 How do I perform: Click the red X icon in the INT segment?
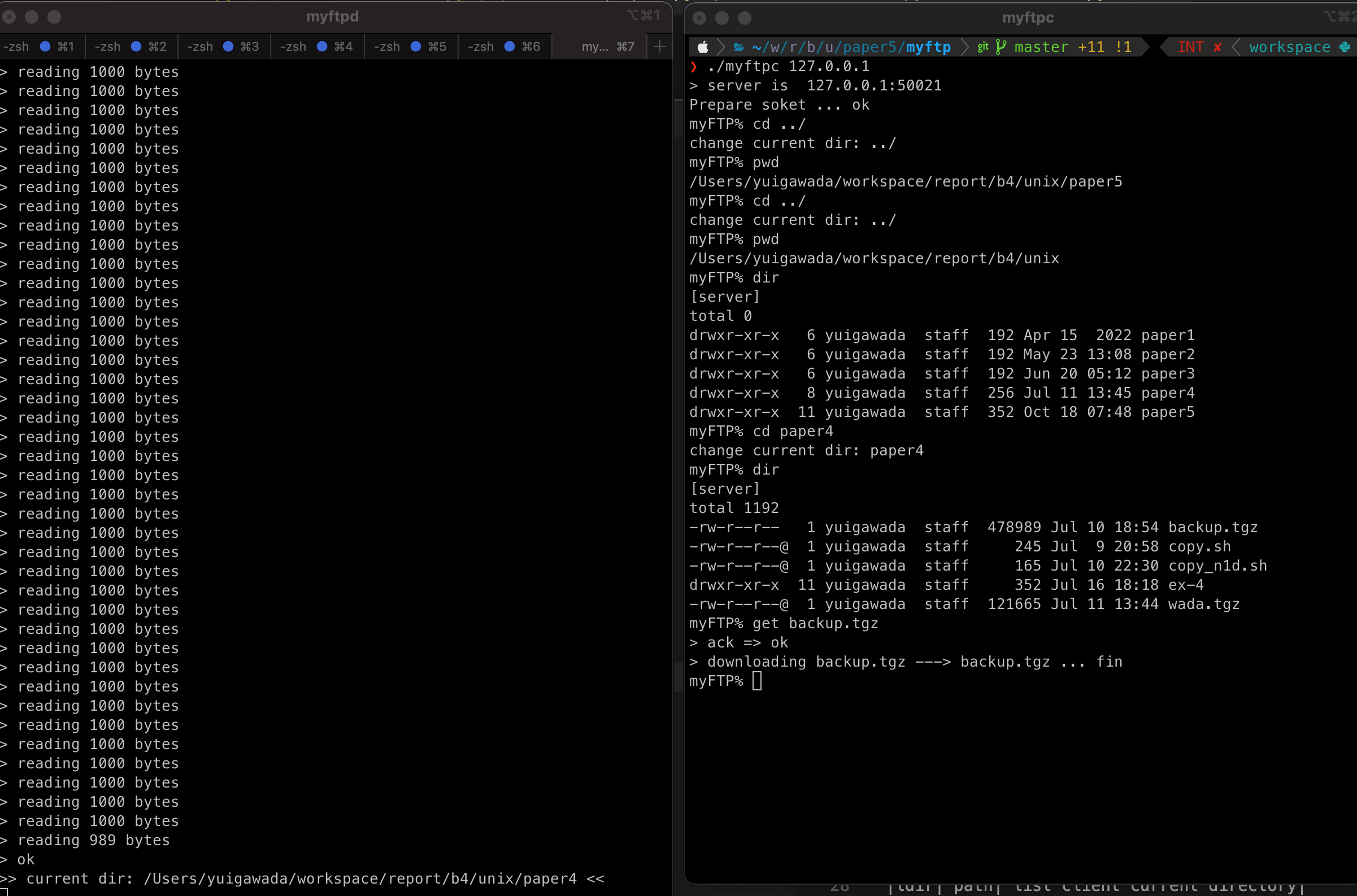tap(1219, 47)
